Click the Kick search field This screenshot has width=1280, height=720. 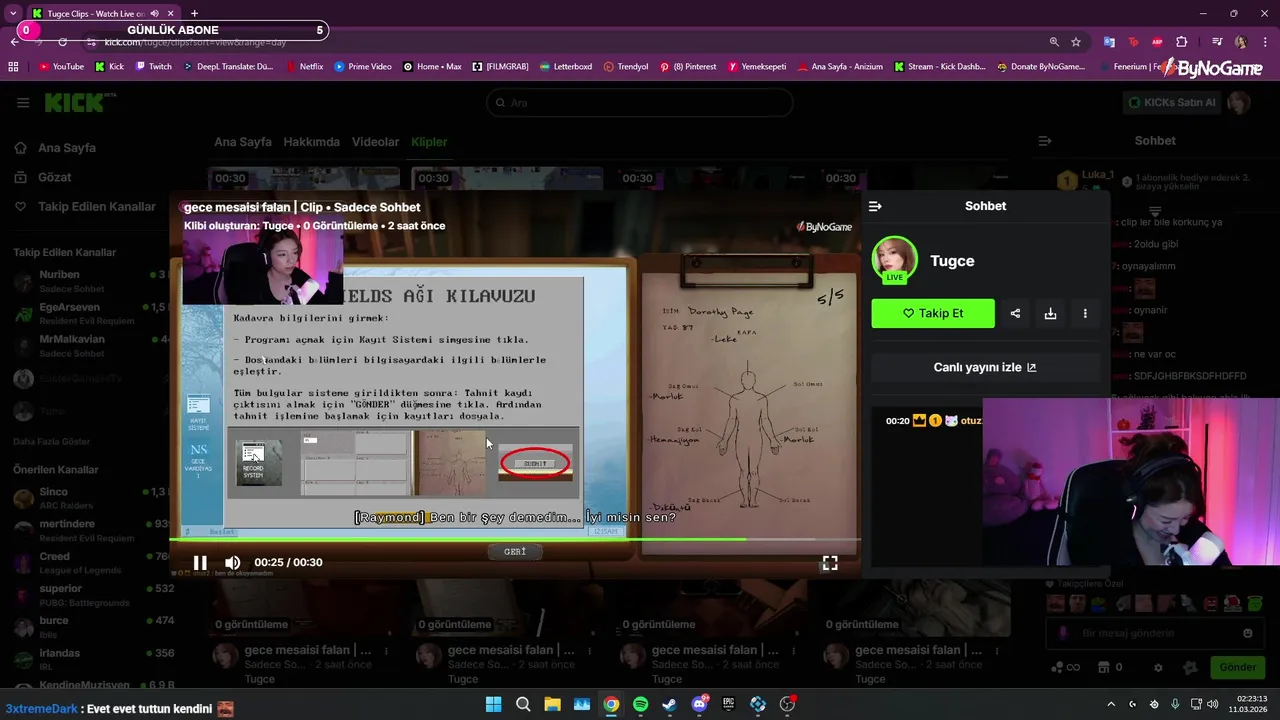tap(640, 102)
